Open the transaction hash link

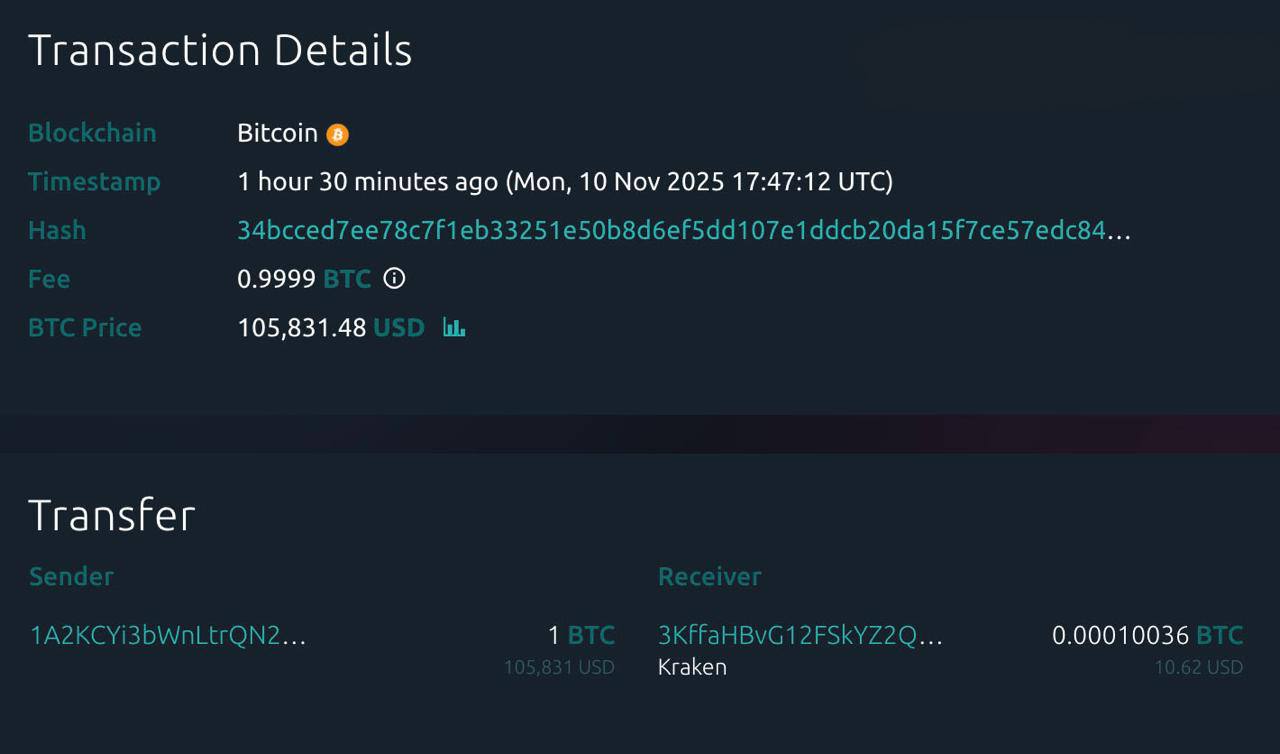683,231
